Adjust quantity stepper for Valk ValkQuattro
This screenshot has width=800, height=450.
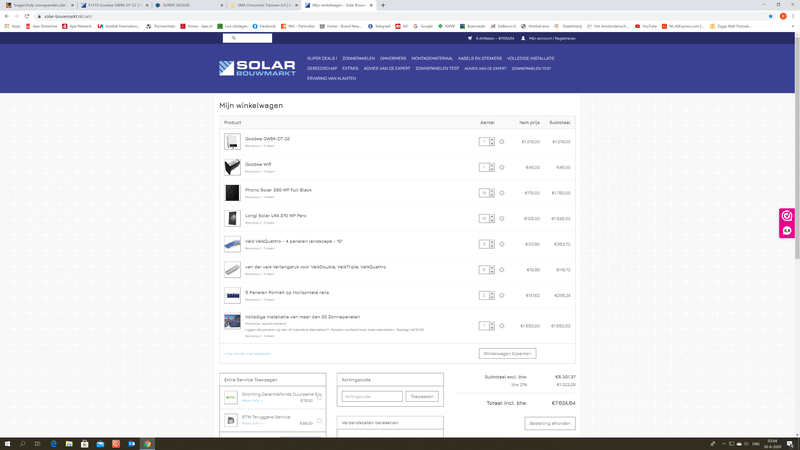pos(492,244)
